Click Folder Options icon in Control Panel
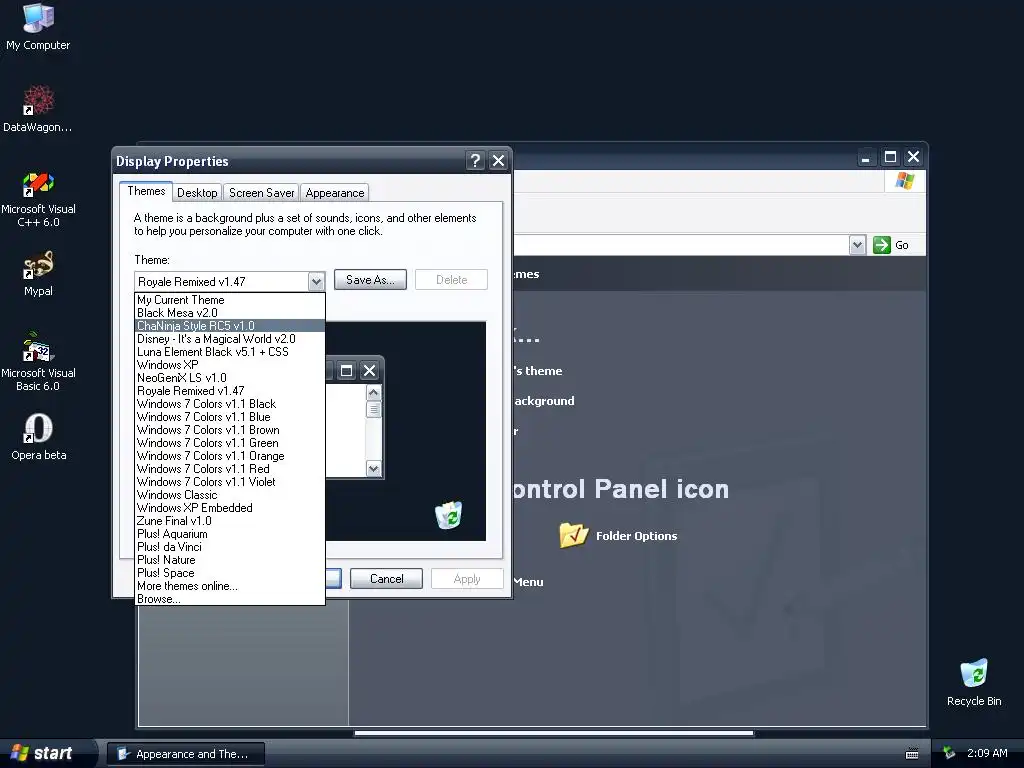Screen dimensions: 1024x768 [573, 535]
